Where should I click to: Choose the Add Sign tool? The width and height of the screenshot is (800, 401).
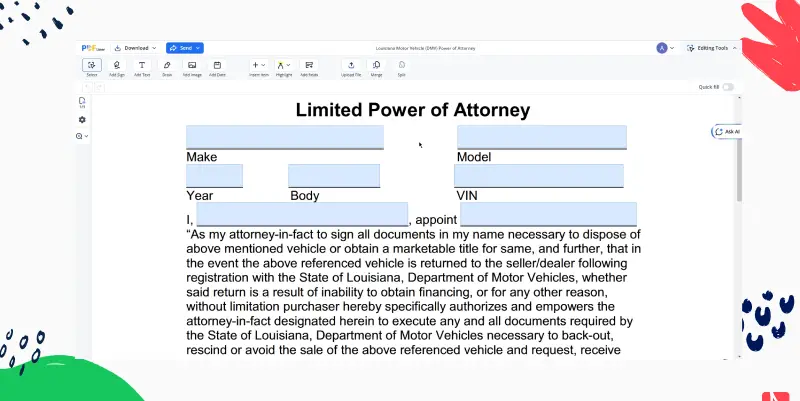117,67
